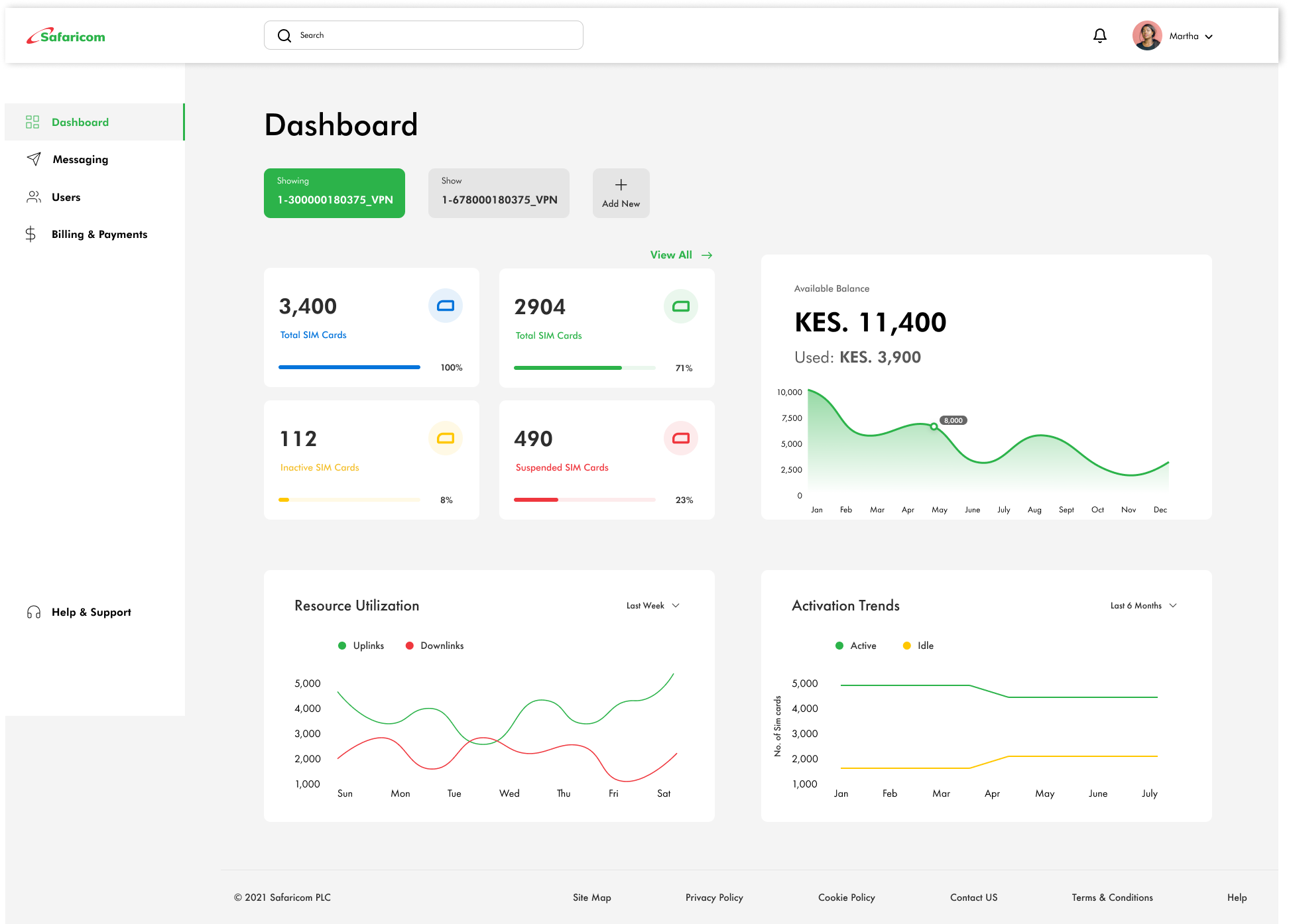The height and width of the screenshot is (924, 1289).
Task: Click inside the Search field
Action: [x=423, y=34]
